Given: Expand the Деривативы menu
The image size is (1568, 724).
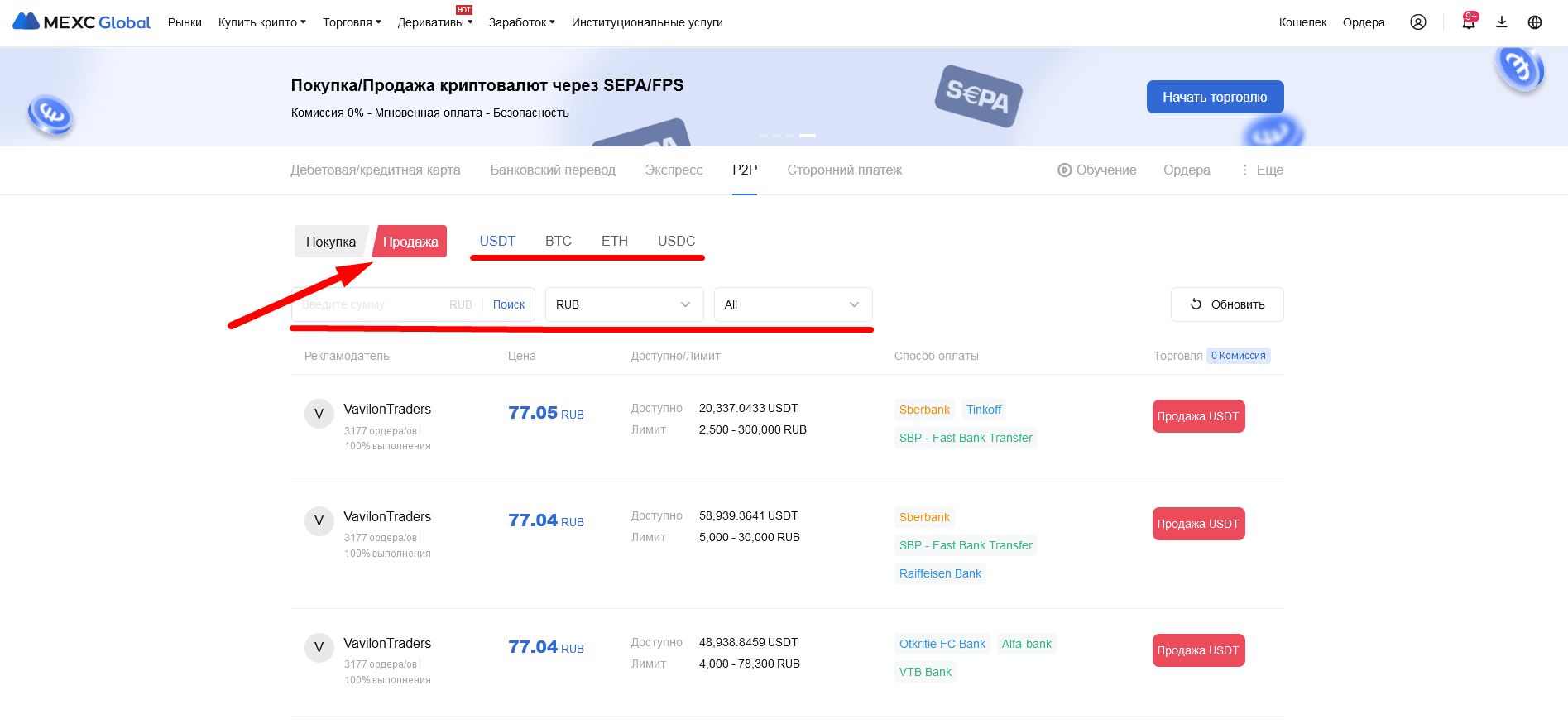Looking at the screenshot, I should [435, 22].
